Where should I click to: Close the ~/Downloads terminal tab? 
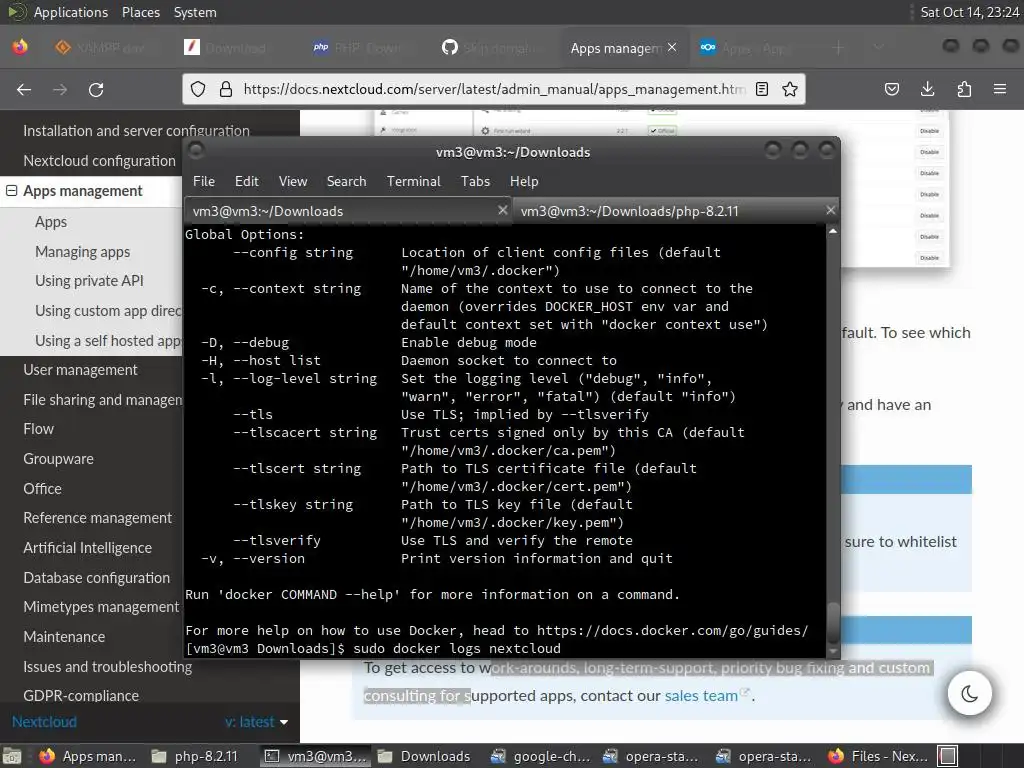502,210
